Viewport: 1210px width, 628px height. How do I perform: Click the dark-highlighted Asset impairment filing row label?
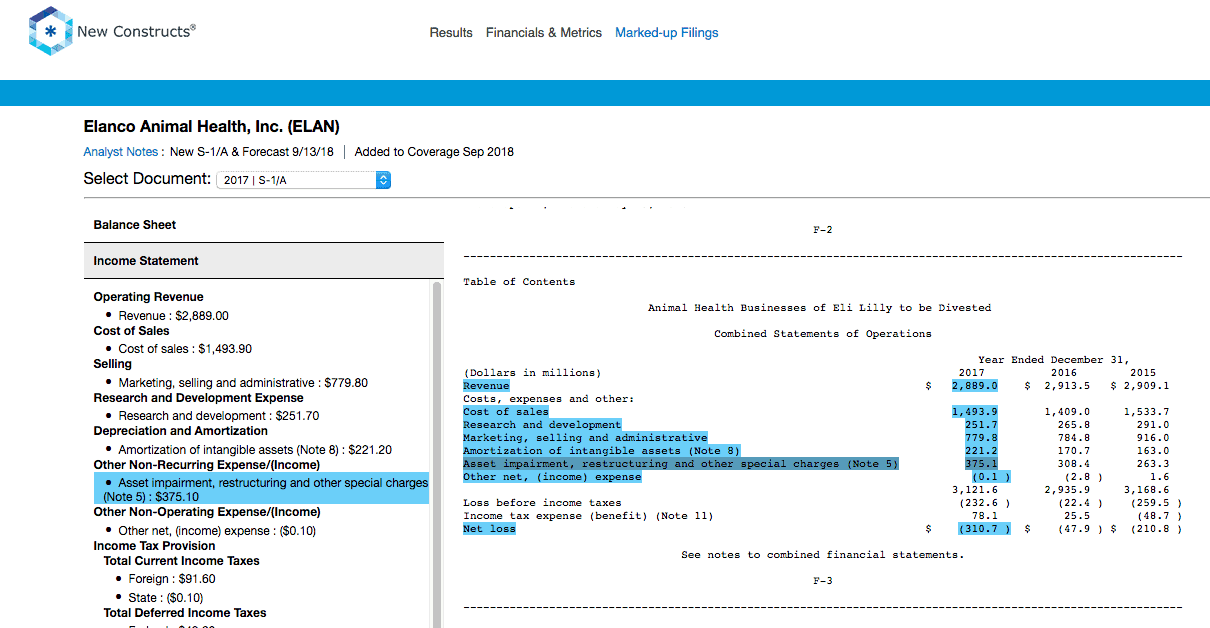681,464
